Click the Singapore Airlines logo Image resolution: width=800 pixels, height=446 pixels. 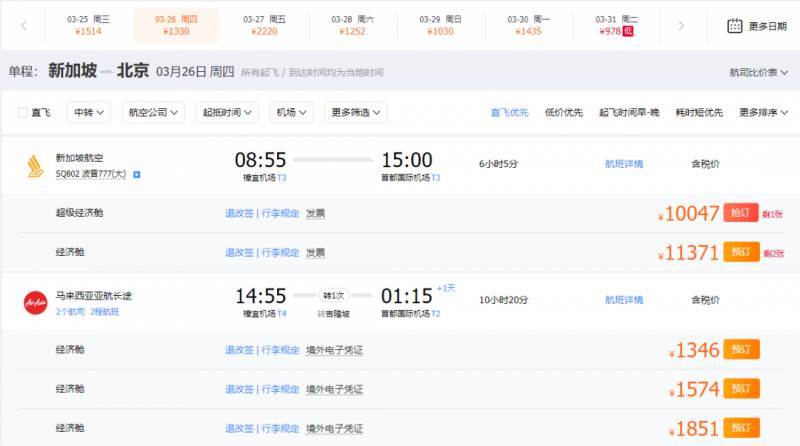[x=31, y=165]
